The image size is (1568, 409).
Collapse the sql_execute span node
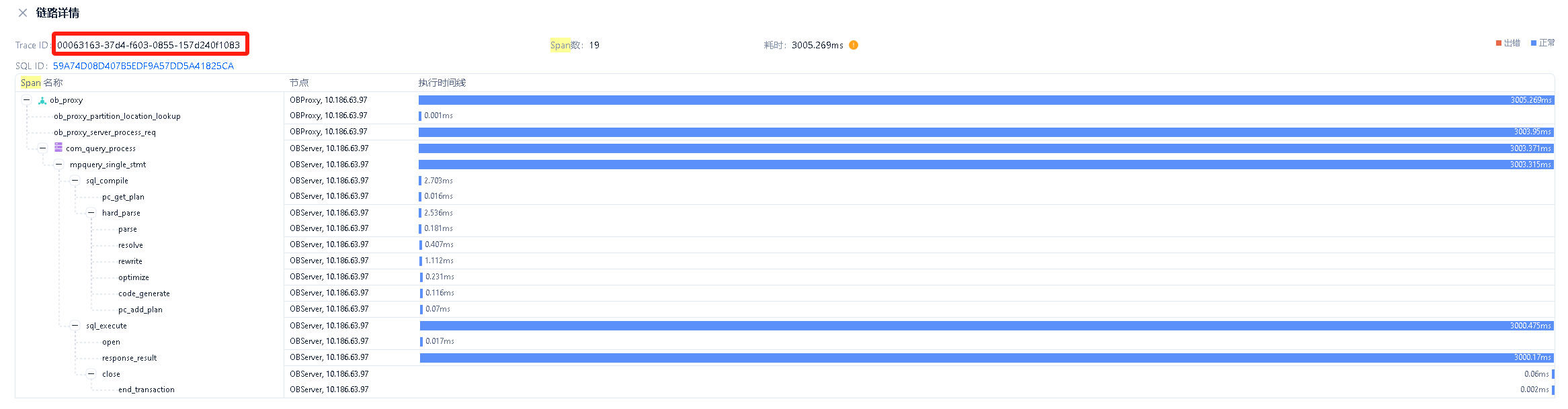tap(75, 326)
